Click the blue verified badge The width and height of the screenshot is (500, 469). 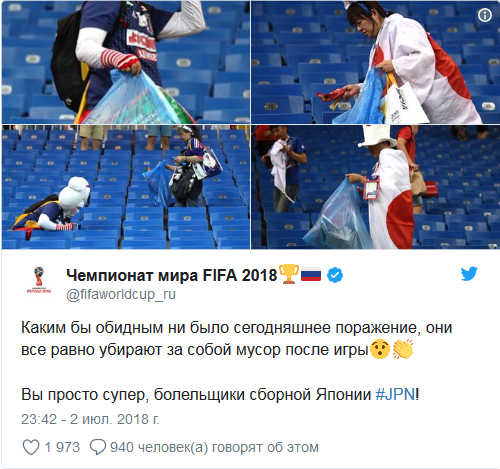(335, 275)
